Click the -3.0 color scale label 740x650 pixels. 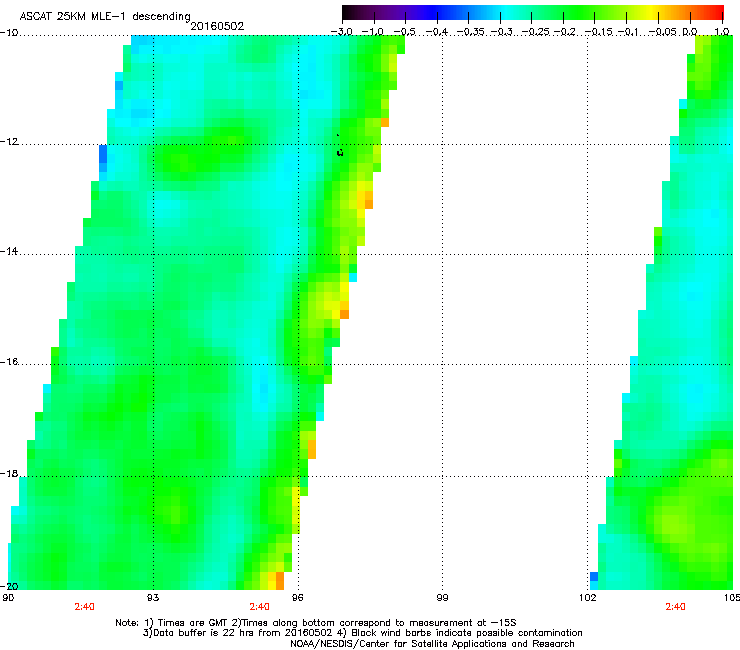[341, 32]
